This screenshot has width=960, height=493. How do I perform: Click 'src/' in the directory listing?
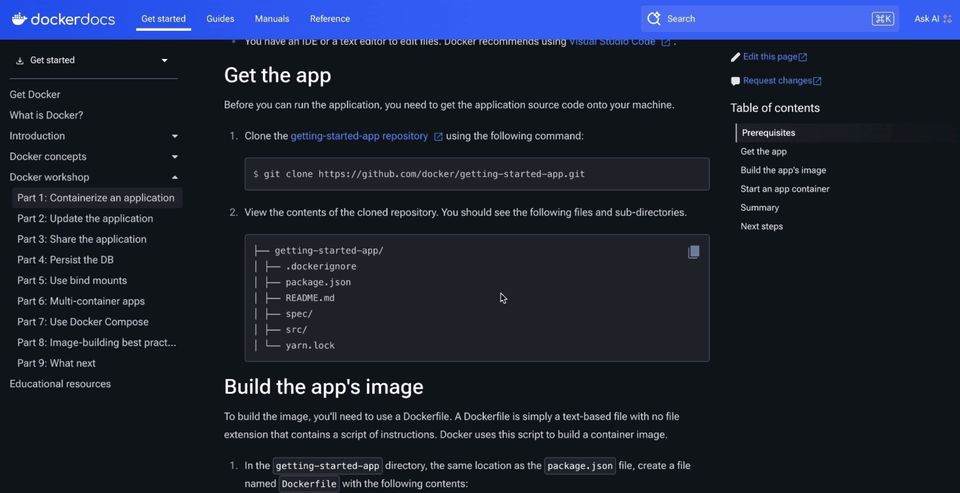(296, 330)
